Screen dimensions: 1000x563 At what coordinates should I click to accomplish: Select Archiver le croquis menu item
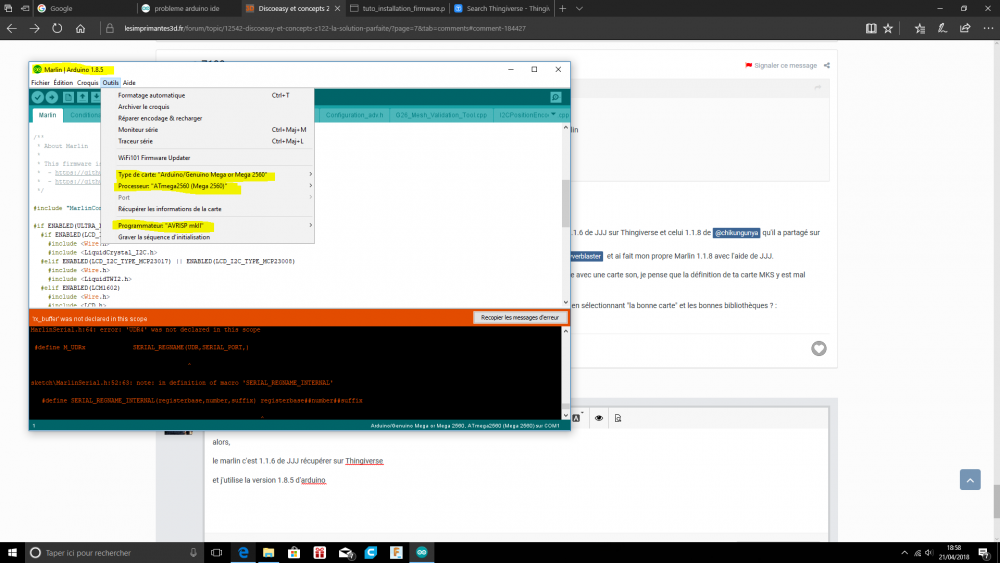[x=208, y=106]
